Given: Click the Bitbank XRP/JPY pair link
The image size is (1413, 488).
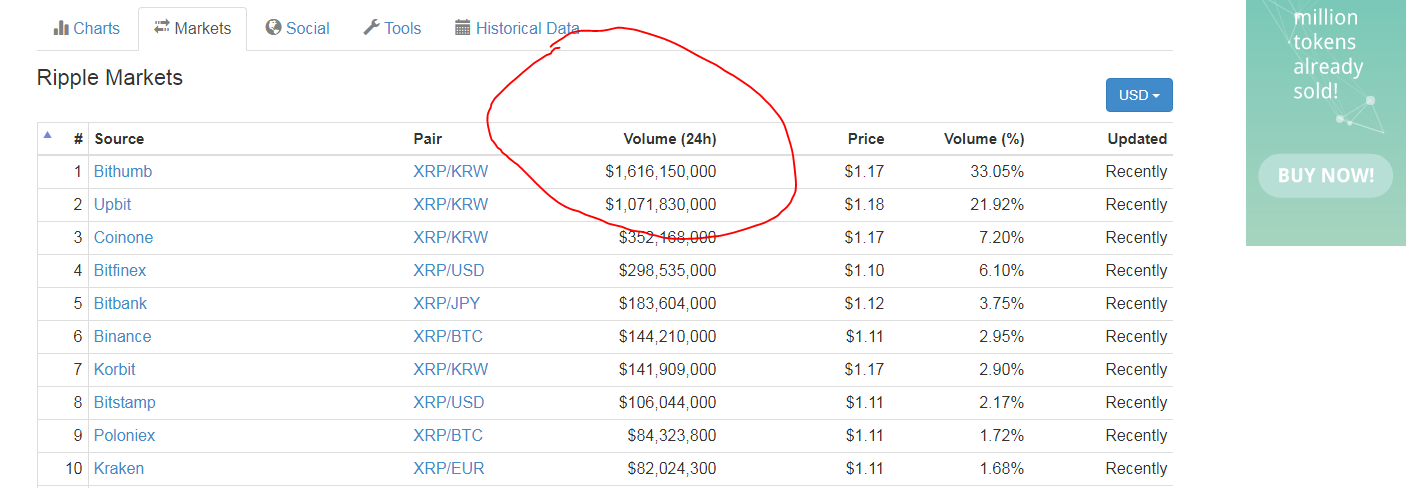Looking at the screenshot, I should (446, 303).
